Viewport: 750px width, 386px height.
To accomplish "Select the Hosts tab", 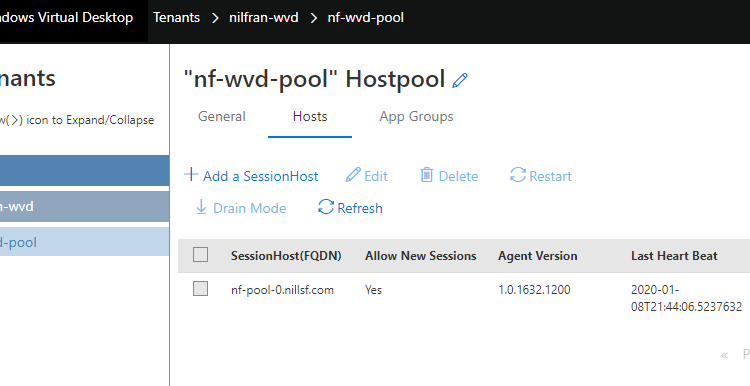I will (x=310, y=117).
